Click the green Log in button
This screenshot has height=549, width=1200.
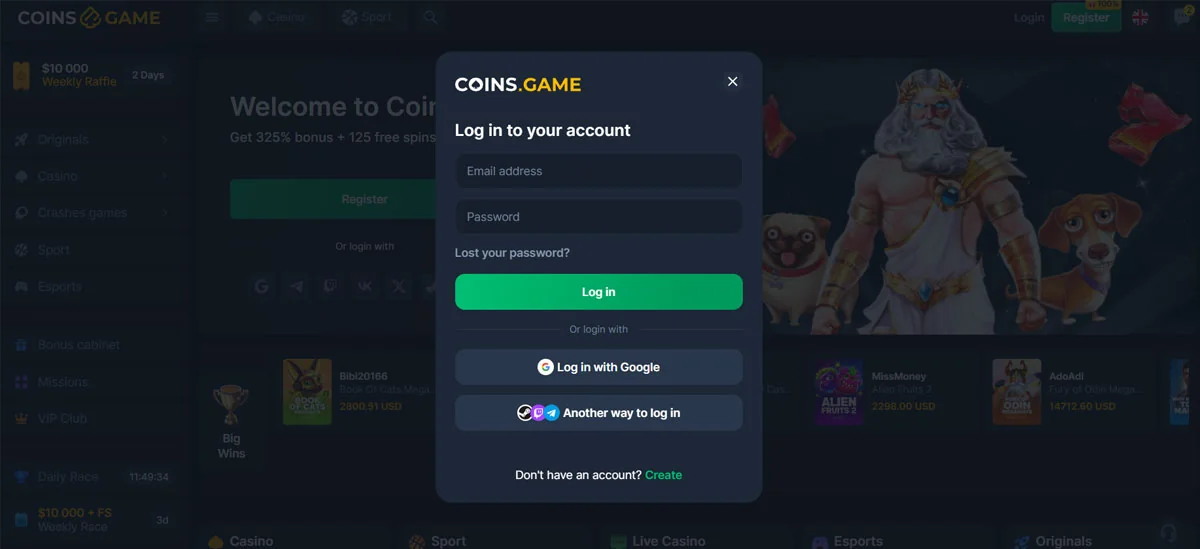599,292
